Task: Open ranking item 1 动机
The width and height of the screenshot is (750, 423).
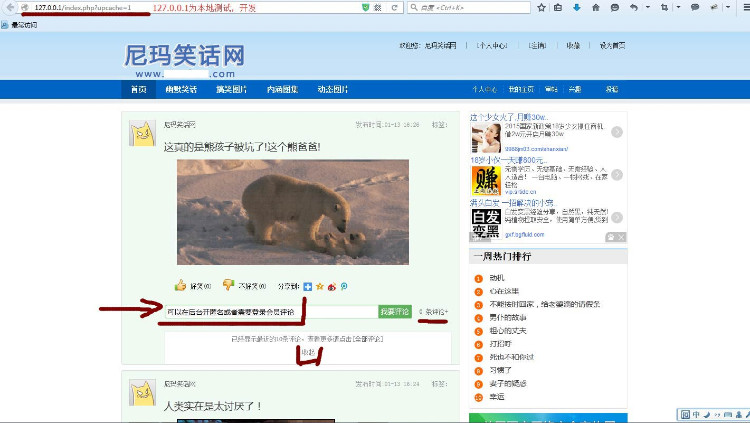Action: click(x=497, y=278)
